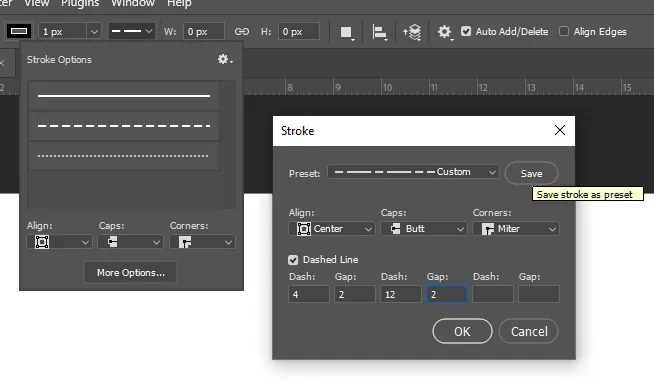Close the document tab with X icon
The height and width of the screenshot is (381, 654).
2,63
